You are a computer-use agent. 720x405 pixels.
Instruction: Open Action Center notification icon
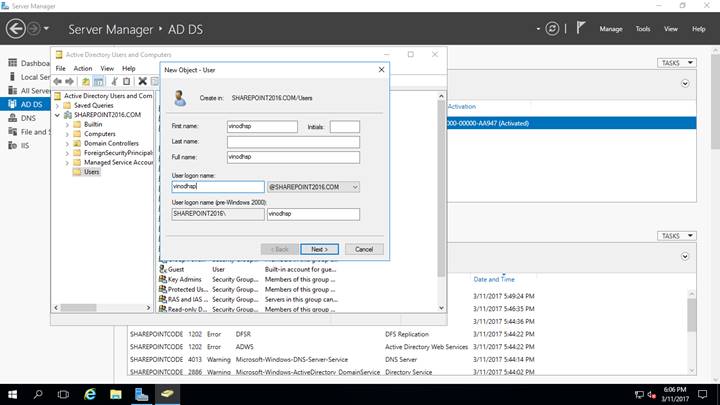(703, 394)
